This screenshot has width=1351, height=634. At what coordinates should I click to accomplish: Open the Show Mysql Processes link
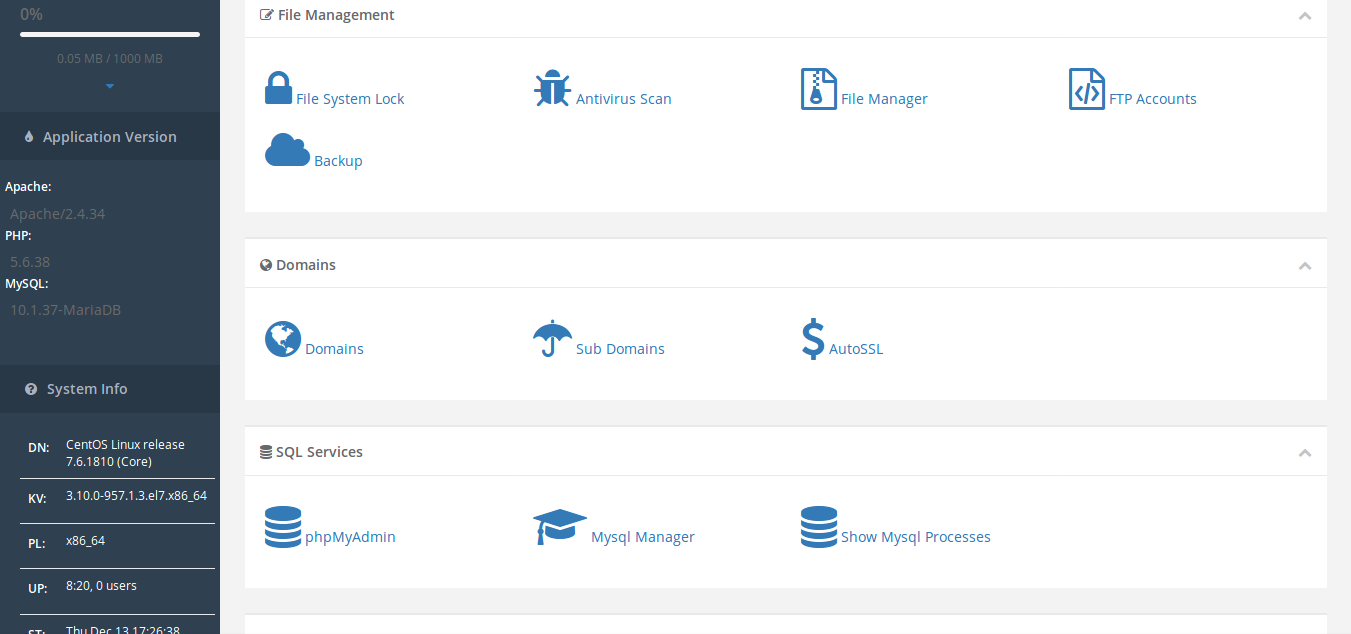915,537
